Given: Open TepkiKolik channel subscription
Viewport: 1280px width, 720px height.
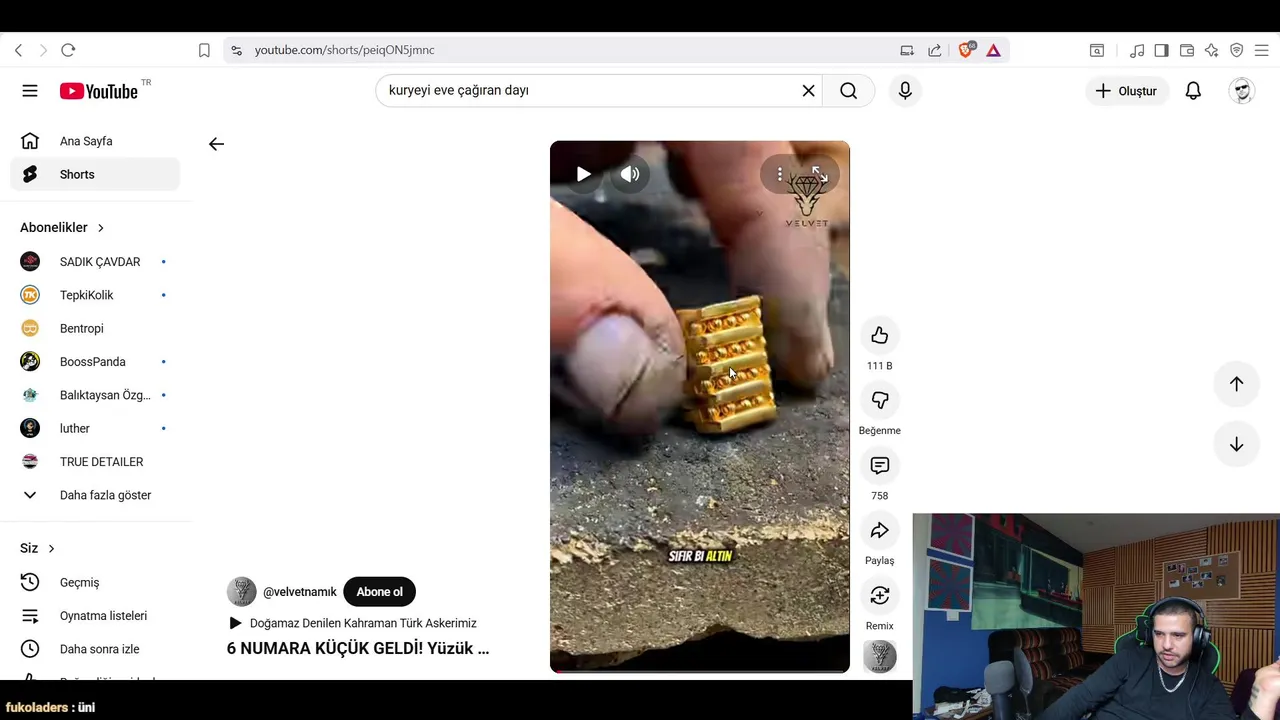Looking at the screenshot, I should point(95,295).
